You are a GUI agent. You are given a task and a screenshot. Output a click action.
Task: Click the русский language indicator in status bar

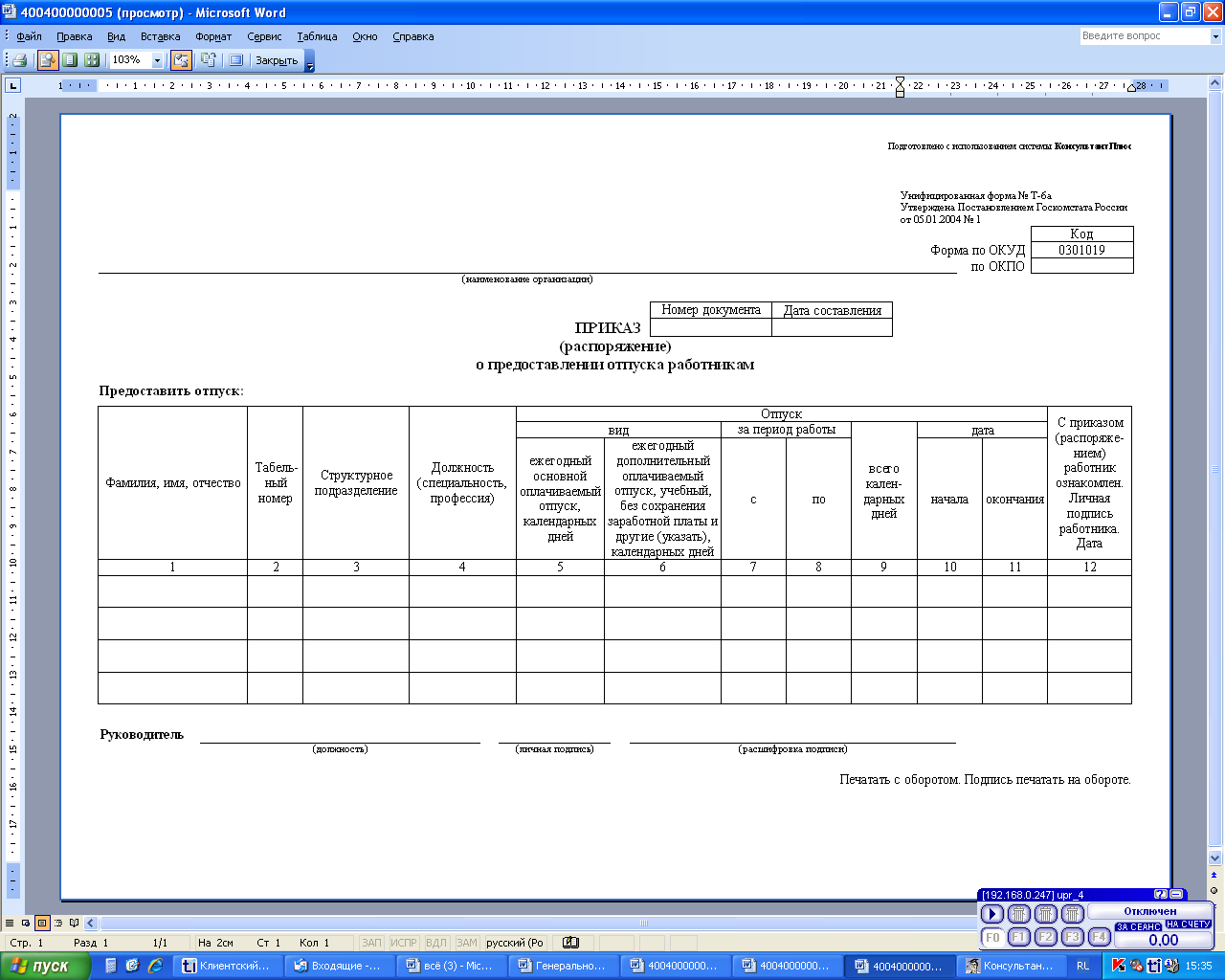515,943
